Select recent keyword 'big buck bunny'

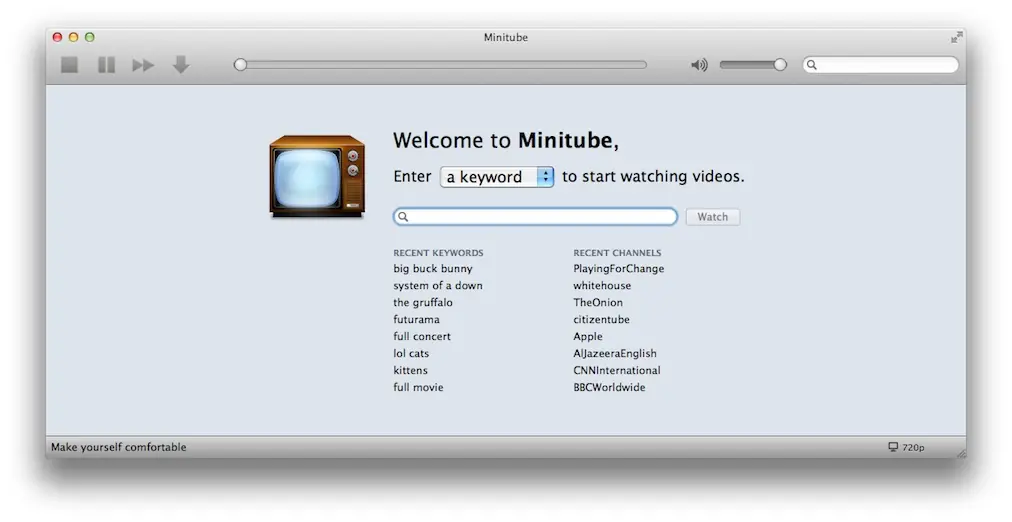[x=433, y=268]
